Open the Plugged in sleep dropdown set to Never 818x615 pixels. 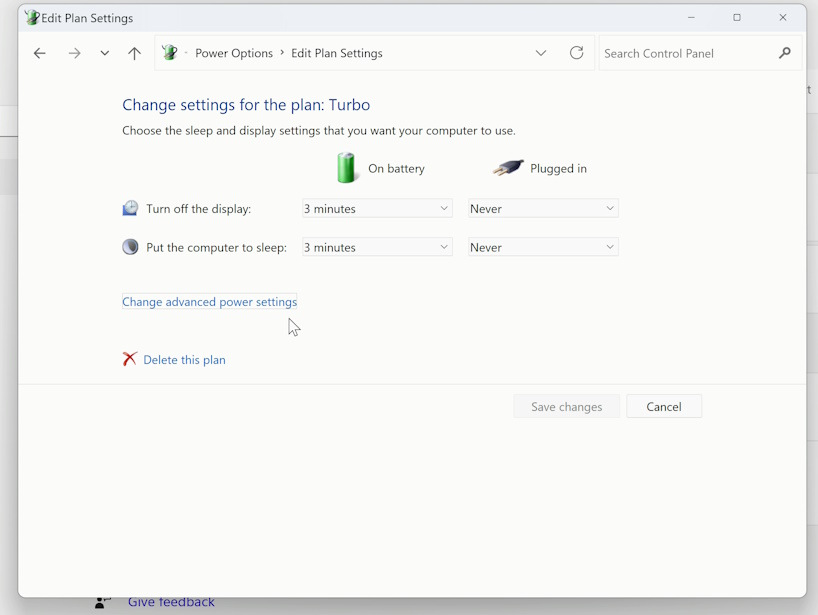click(x=543, y=246)
